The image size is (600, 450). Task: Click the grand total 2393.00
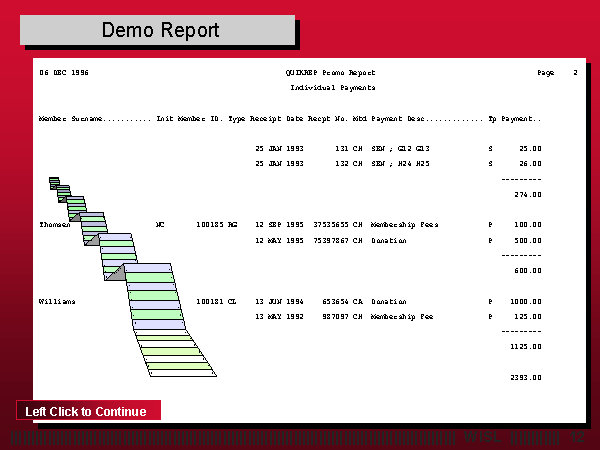pos(525,377)
